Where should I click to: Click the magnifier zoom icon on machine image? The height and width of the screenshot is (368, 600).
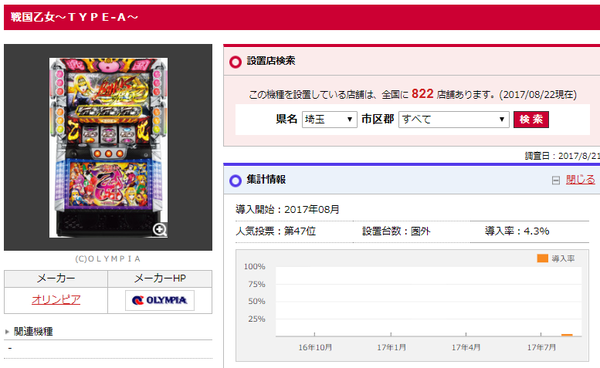pyautogui.click(x=159, y=230)
